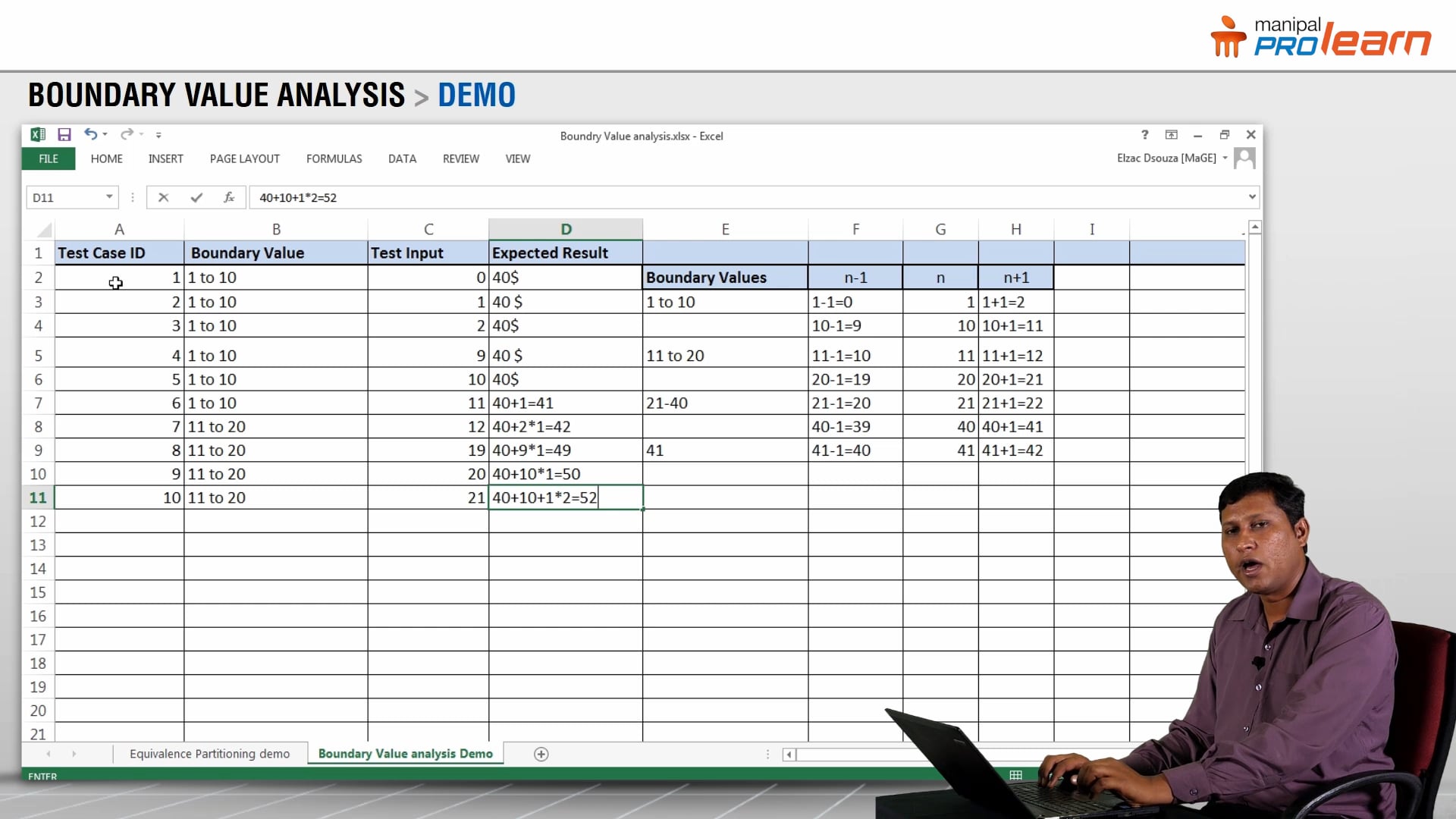1456x819 pixels.
Task: Click the Save icon in quick access toolbar
Action: pyautogui.click(x=64, y=135)
